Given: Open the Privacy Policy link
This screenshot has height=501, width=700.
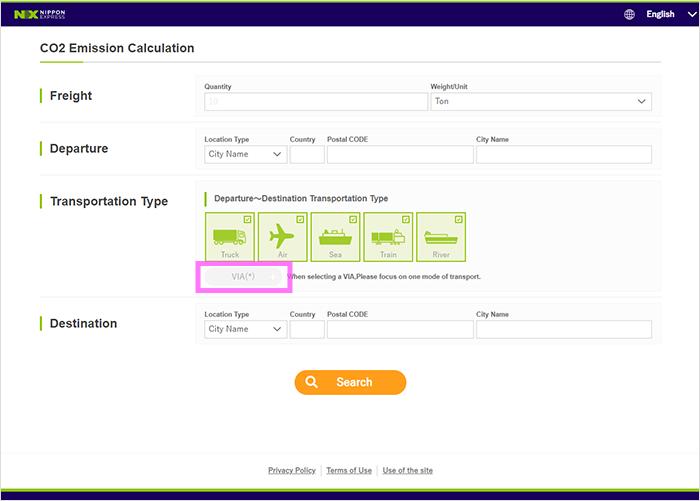Looking at the screenshot, I should [292, 470].
